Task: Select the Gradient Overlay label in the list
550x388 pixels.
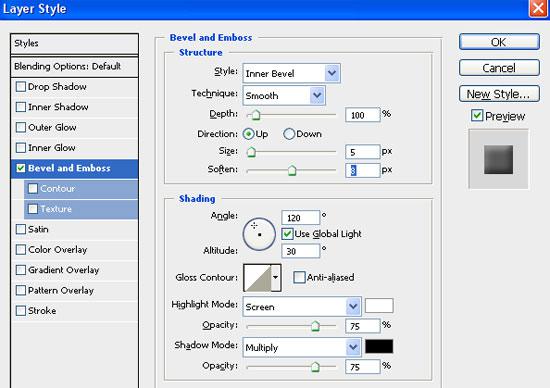Action: [63, 270]
